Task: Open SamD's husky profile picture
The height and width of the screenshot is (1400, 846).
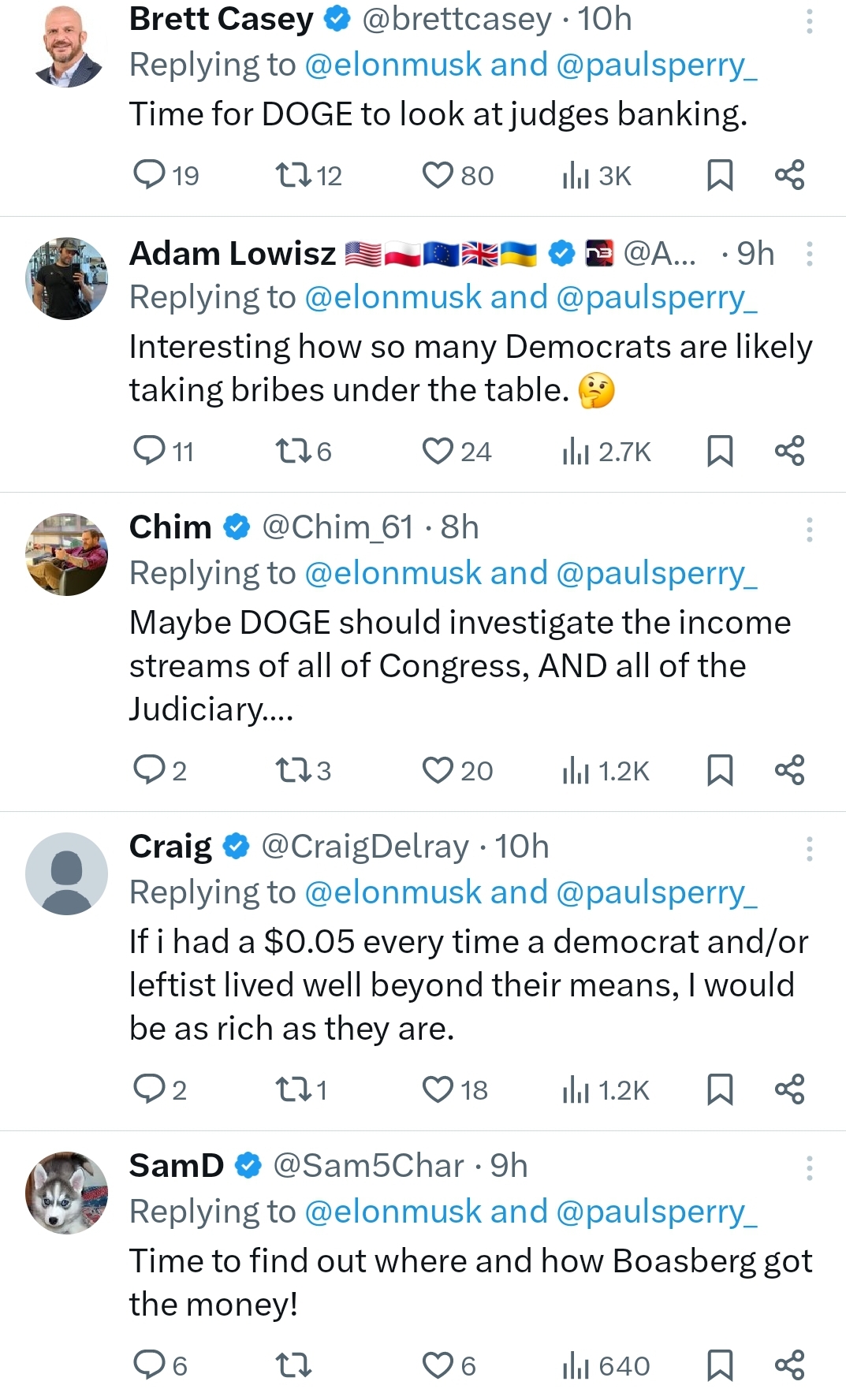Action: [x=66, y=1192]
